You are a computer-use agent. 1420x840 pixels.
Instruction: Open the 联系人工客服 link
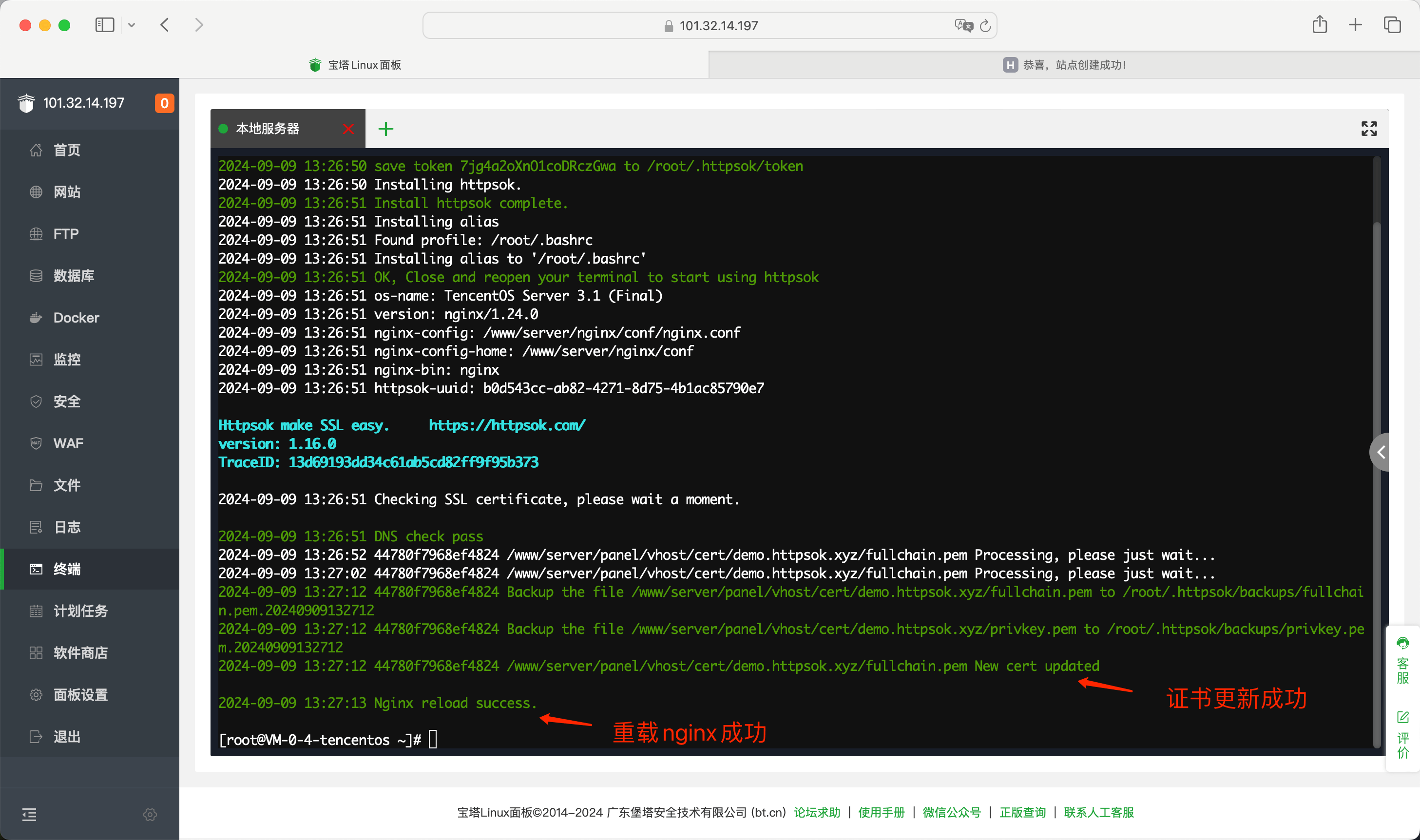pos(1099,812)
